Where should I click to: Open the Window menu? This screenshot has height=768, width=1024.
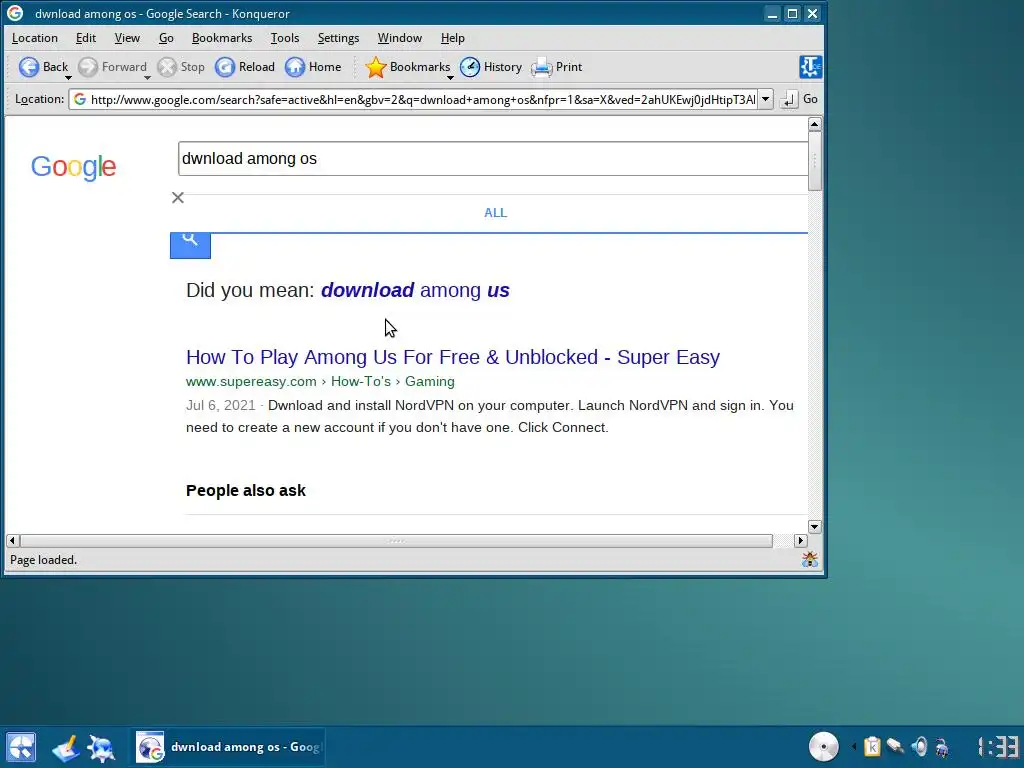[x=400, y=38]
